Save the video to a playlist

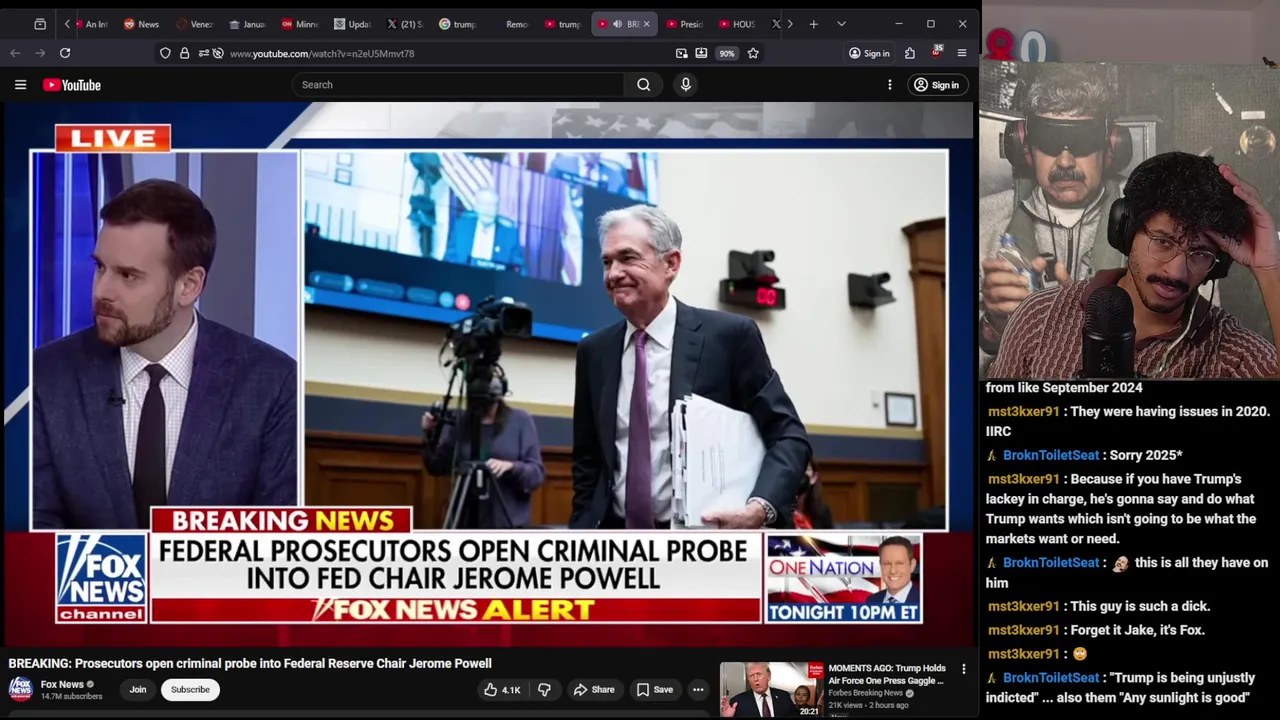(654, 689)
